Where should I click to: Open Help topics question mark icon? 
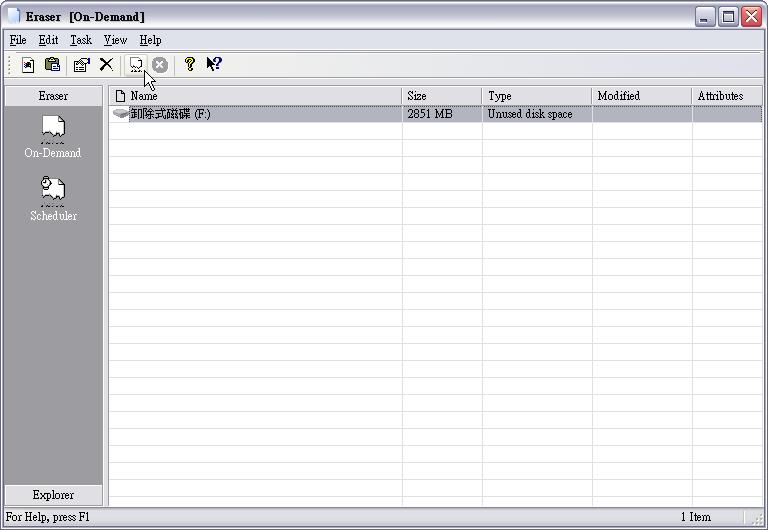190,64
